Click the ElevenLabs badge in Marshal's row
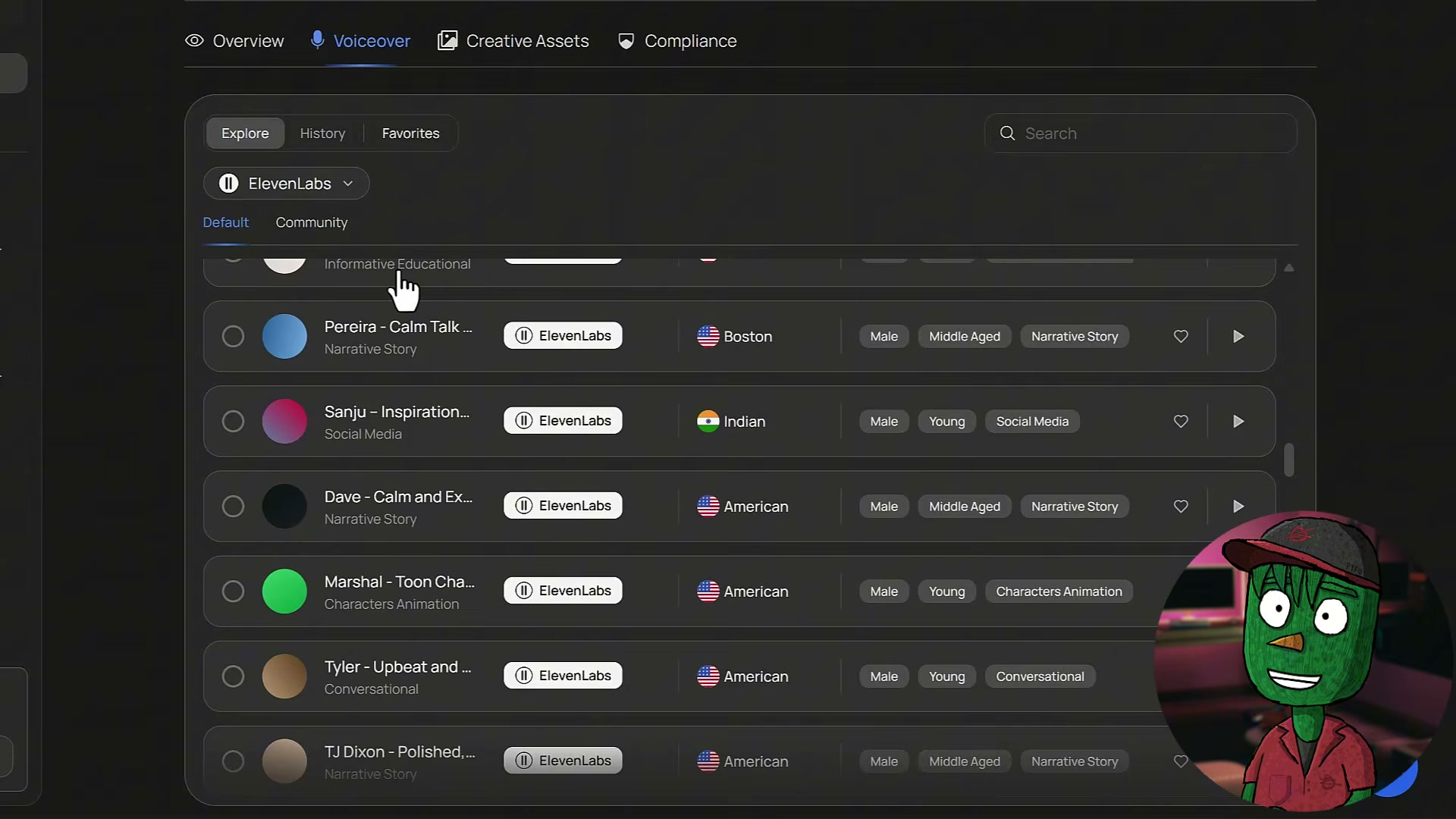This screenshot has width=1456, height=819. (563, 591)
